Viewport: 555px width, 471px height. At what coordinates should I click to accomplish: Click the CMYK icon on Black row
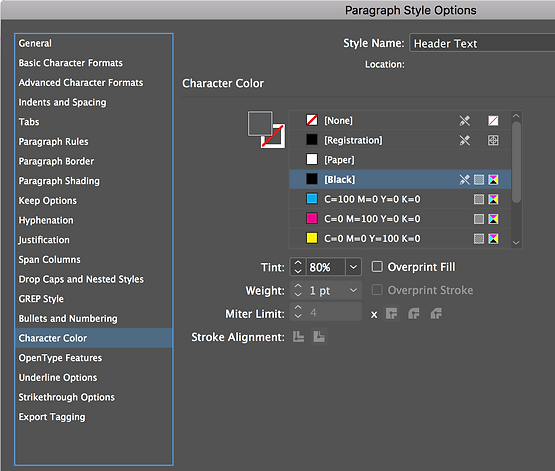(493, 180)
